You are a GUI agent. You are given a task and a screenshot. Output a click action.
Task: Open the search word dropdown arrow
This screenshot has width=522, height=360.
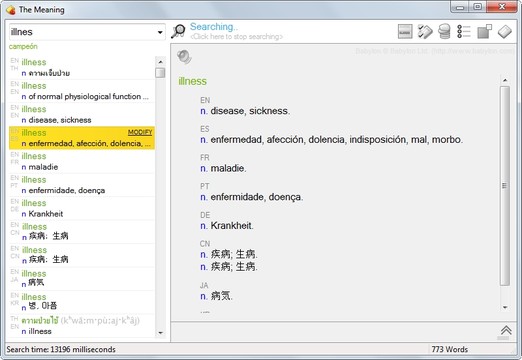[x=160, y=32]
